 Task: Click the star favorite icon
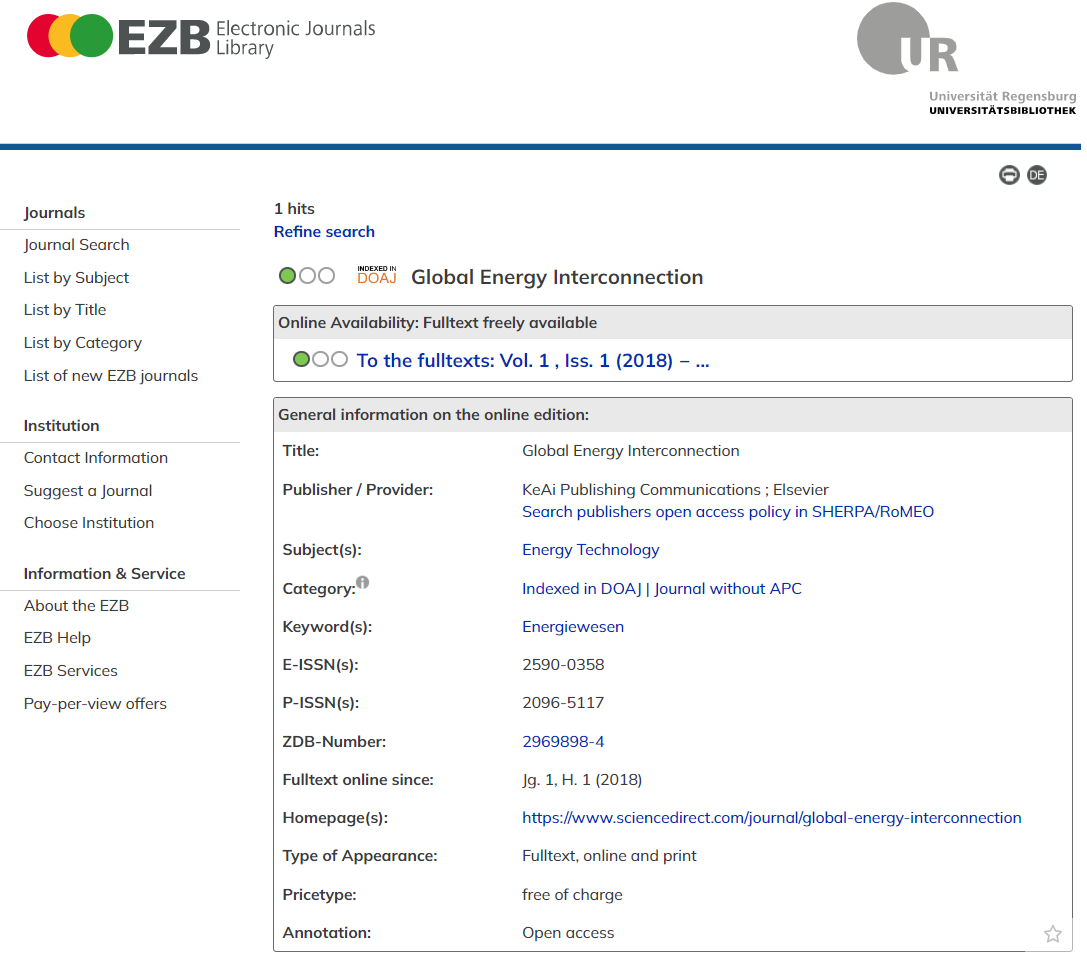point(1052,934)
